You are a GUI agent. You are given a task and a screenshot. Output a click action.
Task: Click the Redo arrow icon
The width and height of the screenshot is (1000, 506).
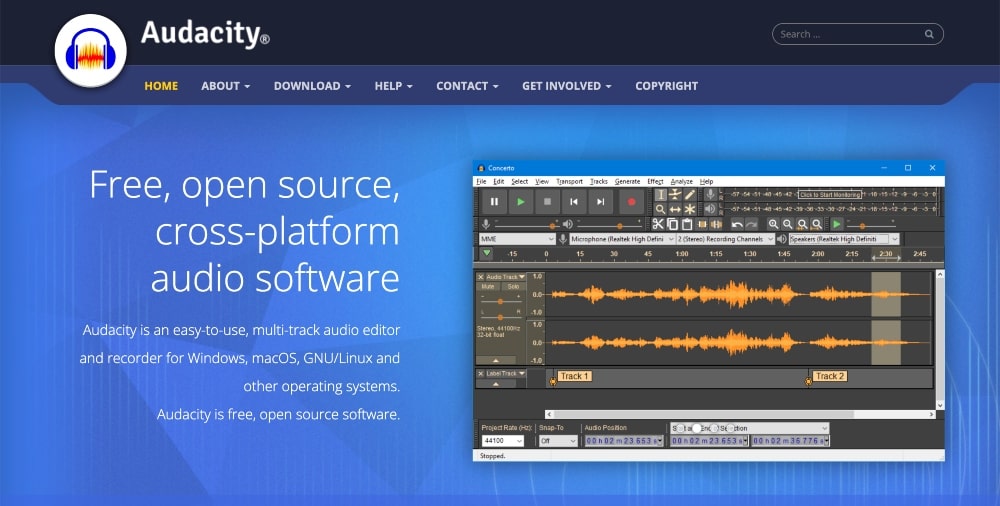pos(752,224)
